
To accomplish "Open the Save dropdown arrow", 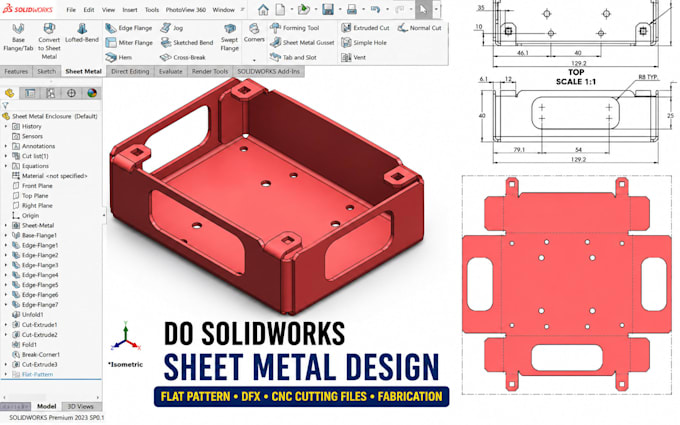I will click(340, 10).
